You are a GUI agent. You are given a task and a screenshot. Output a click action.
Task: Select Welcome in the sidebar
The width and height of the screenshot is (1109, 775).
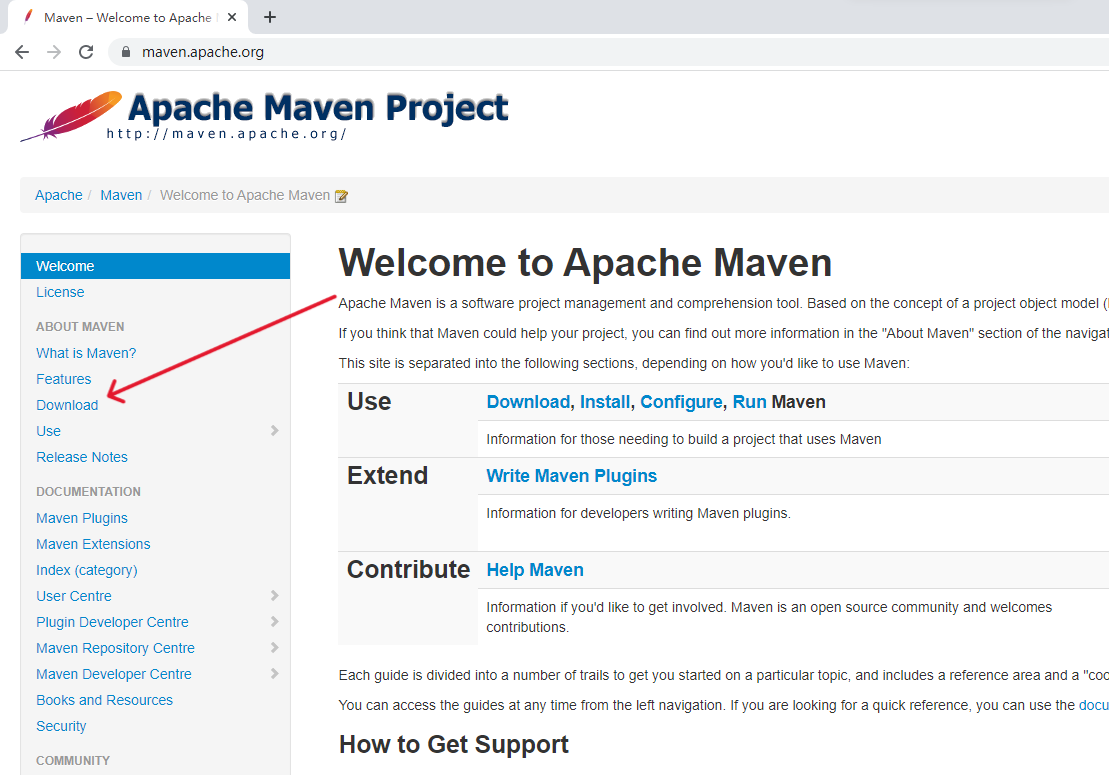click(156, 266)
